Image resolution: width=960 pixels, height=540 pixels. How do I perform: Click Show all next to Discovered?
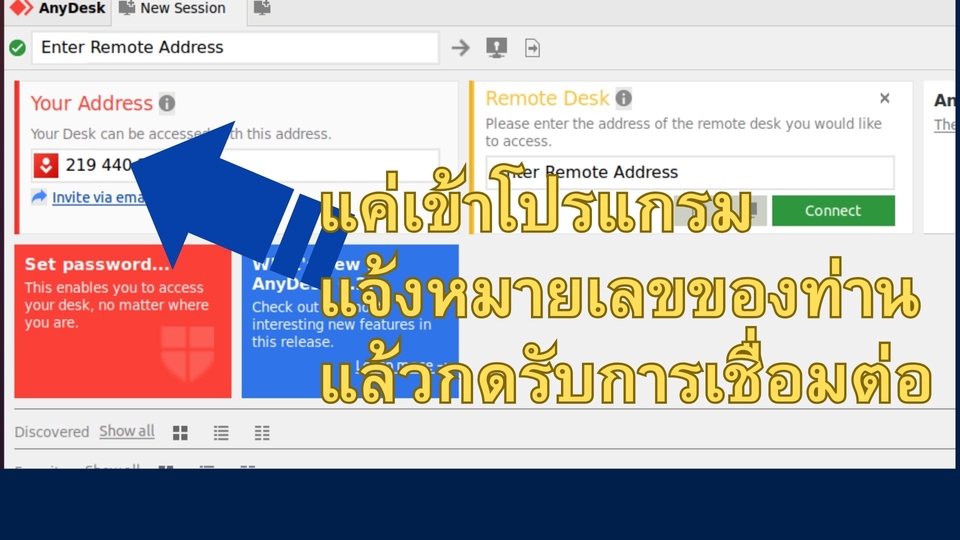[x=126, y=431]
